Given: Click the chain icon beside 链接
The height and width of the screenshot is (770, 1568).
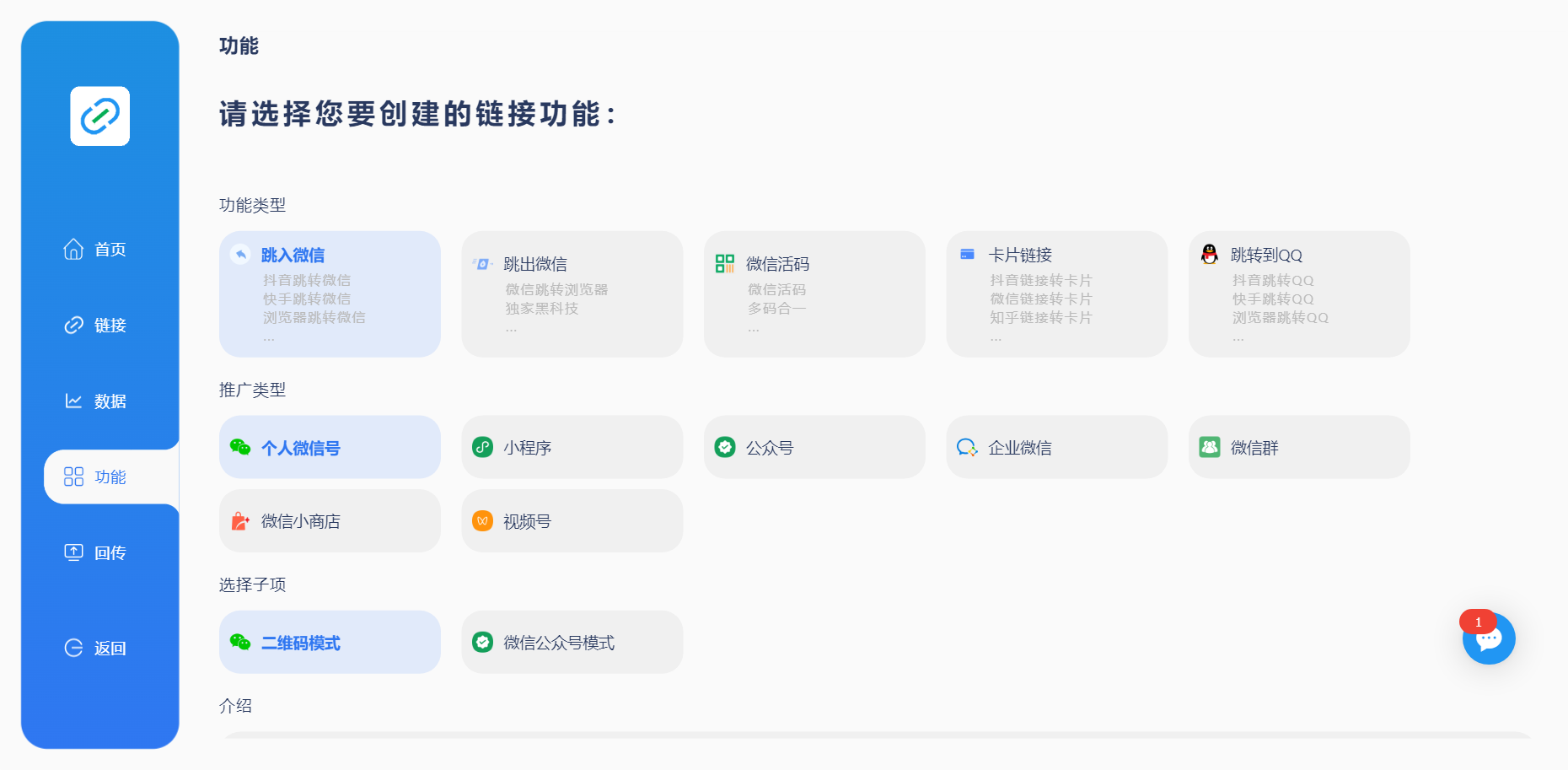Looking at the screenshot, I should (74, 325).
